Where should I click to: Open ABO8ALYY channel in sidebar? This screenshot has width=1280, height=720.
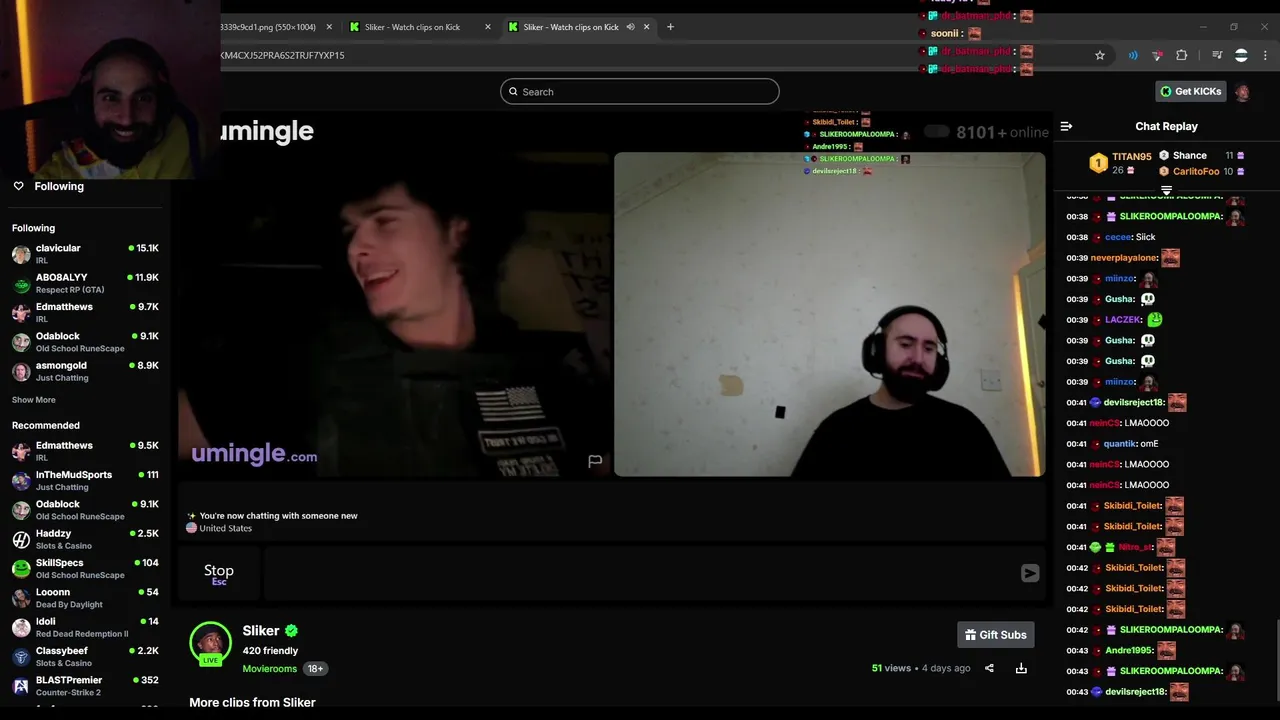point(85,283)
